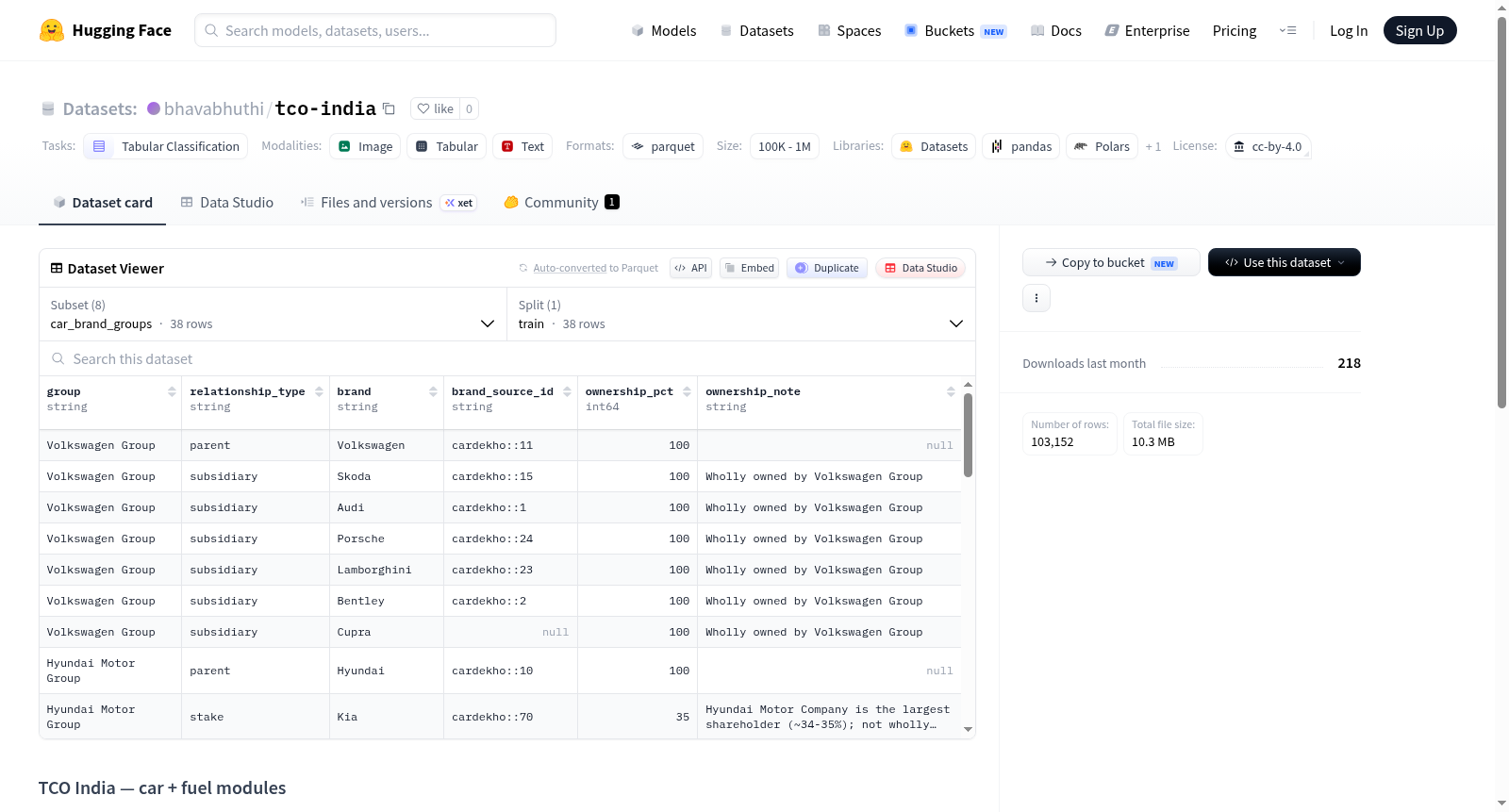Click the like count 0

469,108
